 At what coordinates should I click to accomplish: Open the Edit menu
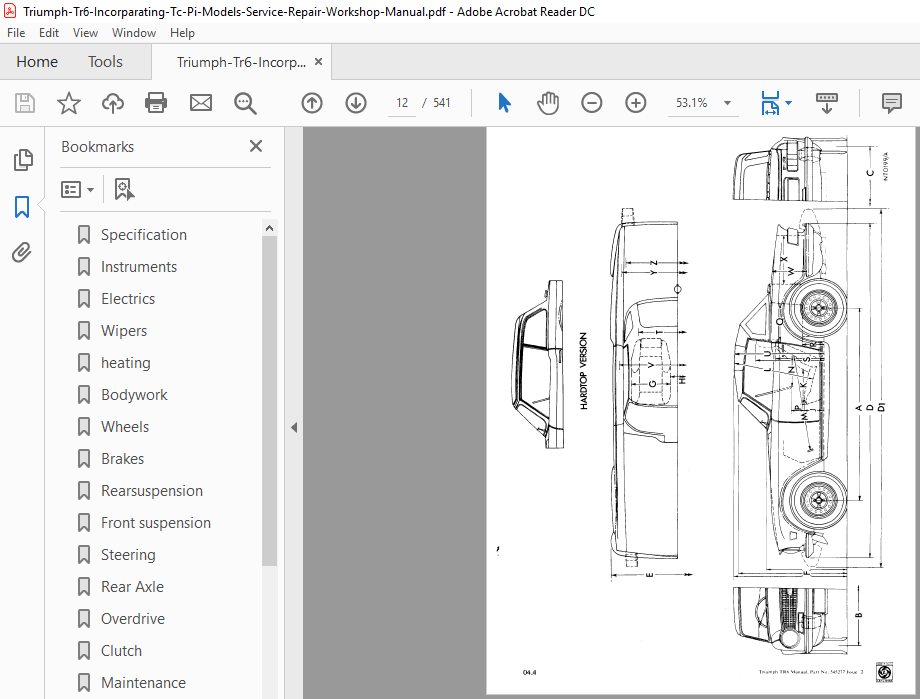click(49, 33)
